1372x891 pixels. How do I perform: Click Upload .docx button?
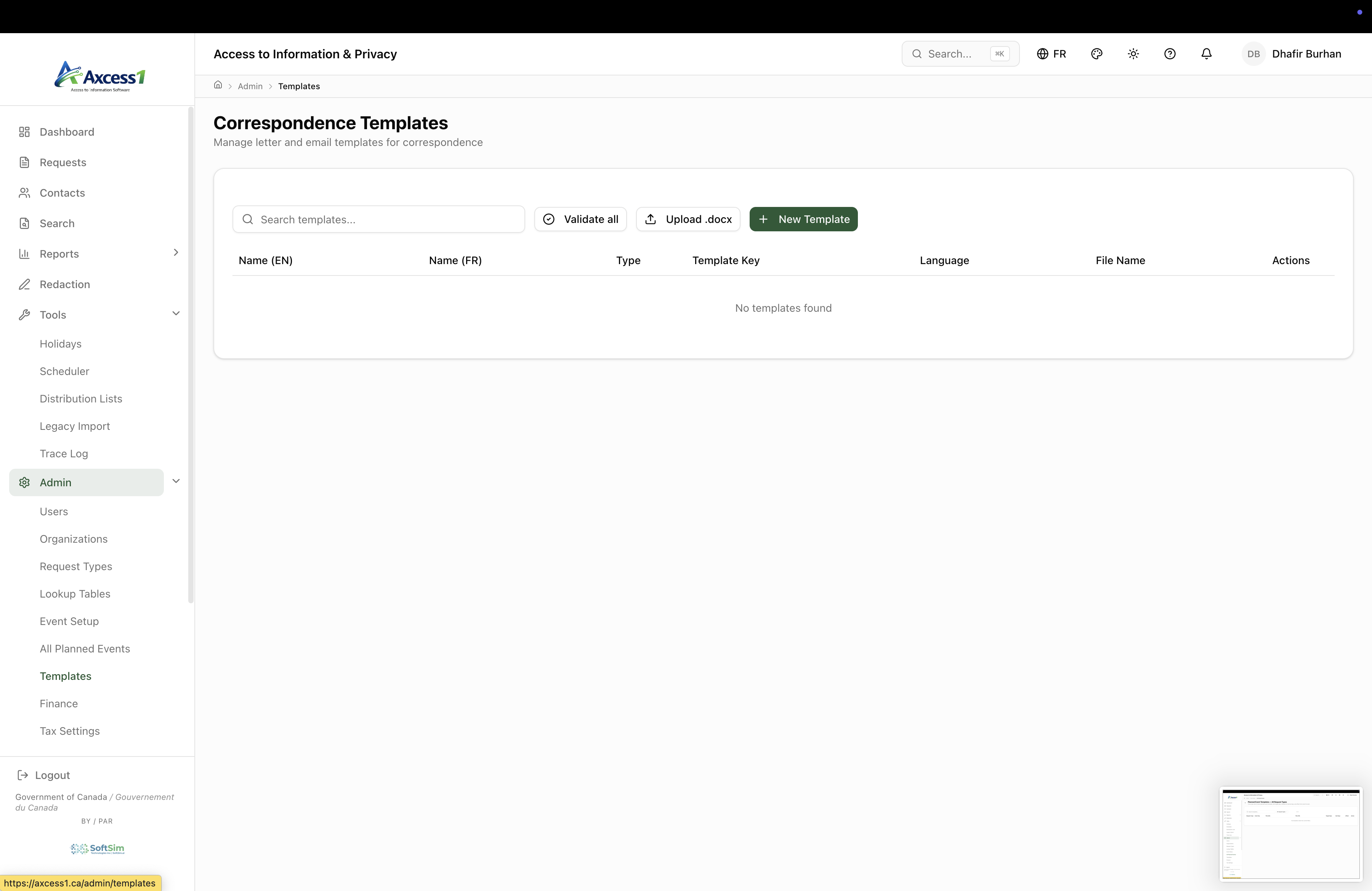click(688, 219)
